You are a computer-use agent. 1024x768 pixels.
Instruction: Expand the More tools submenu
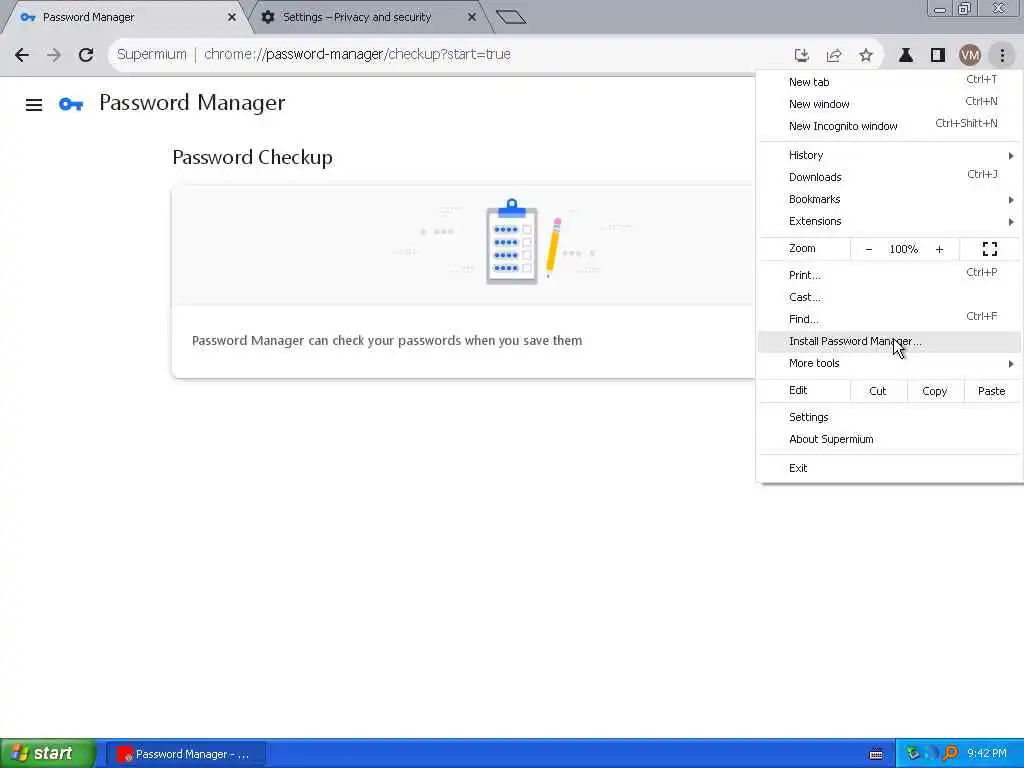889,364
